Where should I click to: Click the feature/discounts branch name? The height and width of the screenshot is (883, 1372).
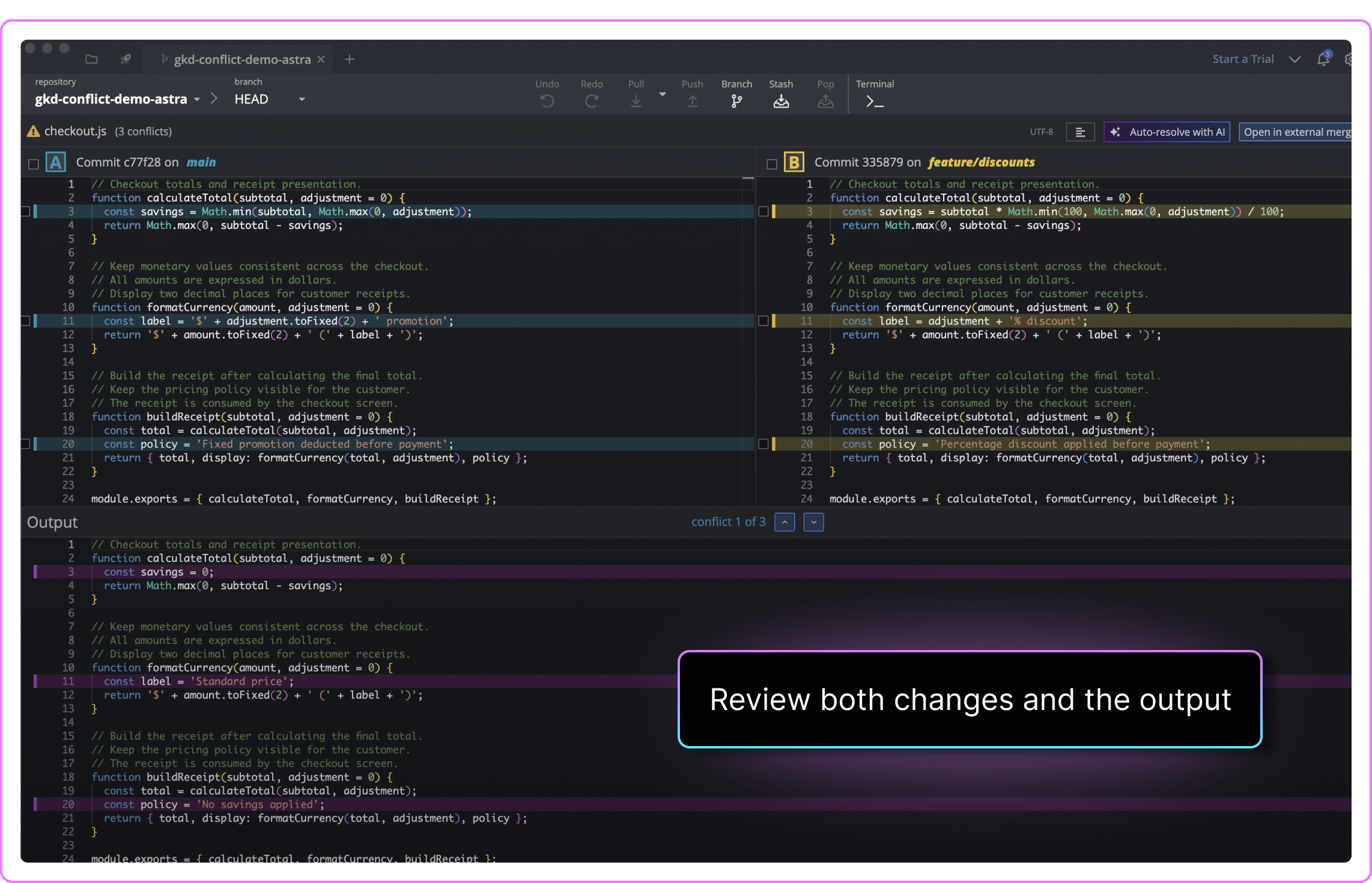[x=981, y=162]
